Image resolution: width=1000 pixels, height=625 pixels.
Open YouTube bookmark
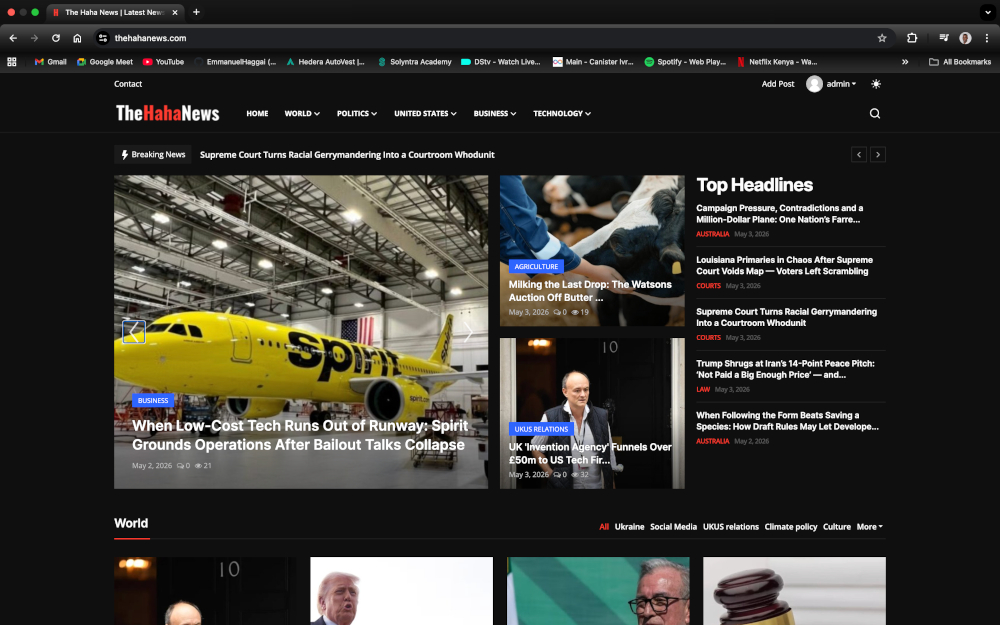163,62
